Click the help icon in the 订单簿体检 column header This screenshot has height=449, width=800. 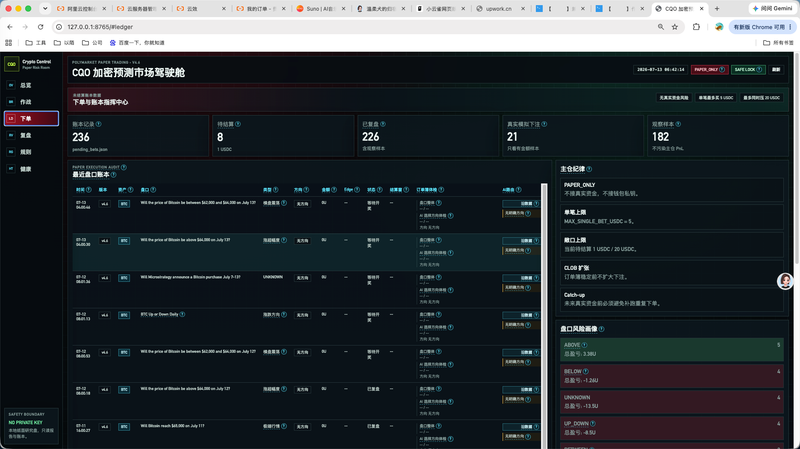click(x=441, y=190)
